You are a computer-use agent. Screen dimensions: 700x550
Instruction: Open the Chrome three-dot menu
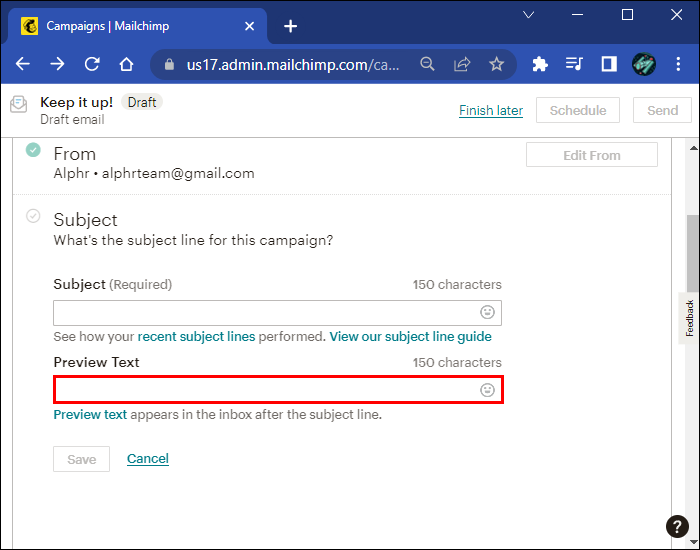(678, 64)
